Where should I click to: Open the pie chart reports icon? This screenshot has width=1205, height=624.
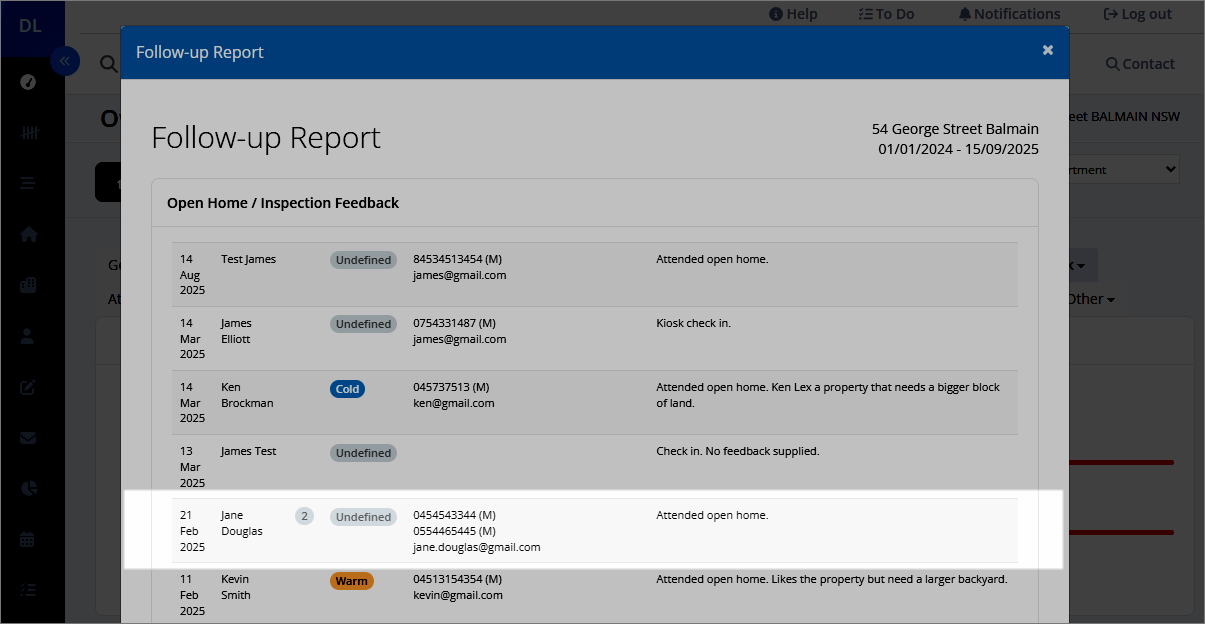click(28, 488)
